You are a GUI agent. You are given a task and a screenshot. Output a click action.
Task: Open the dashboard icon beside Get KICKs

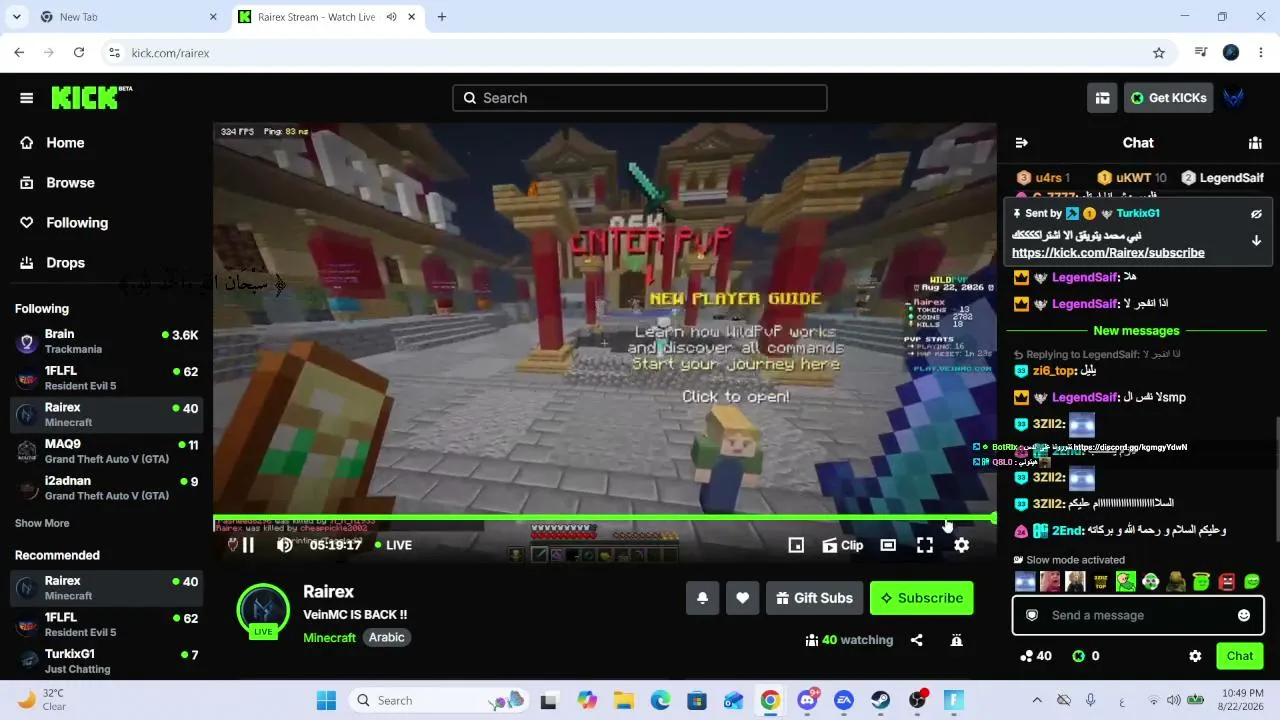[1102, 98]
